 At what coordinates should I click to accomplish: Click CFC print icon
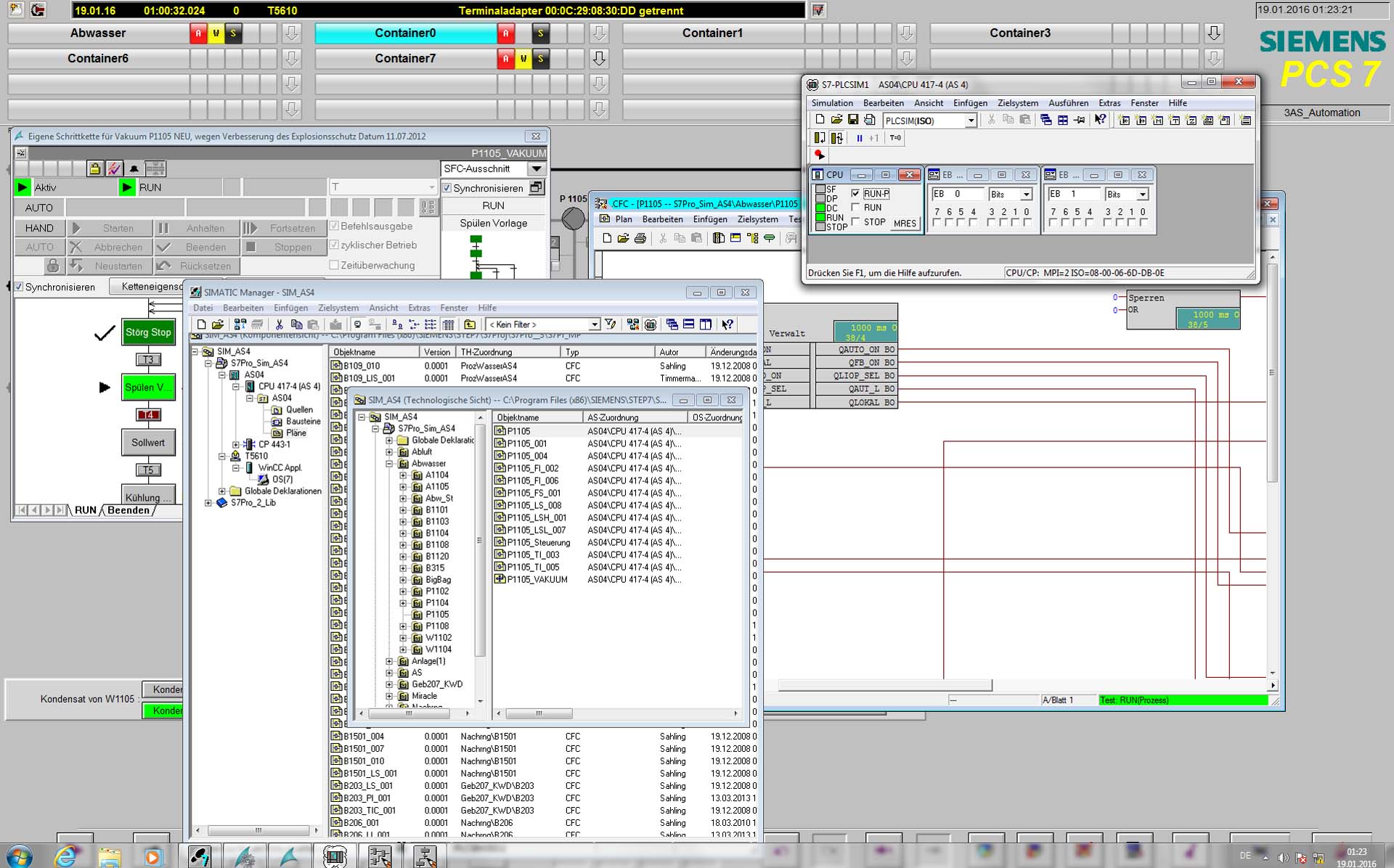640,238
